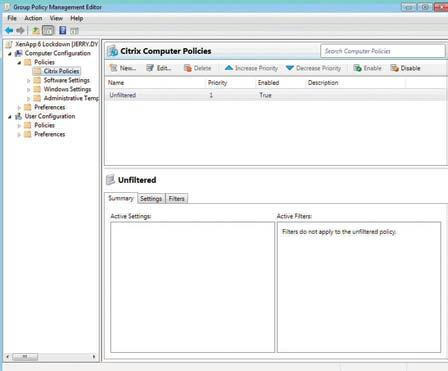Screen dimensions: 448x371
Task: Open the View menu
Action: [x=56, y=18]
